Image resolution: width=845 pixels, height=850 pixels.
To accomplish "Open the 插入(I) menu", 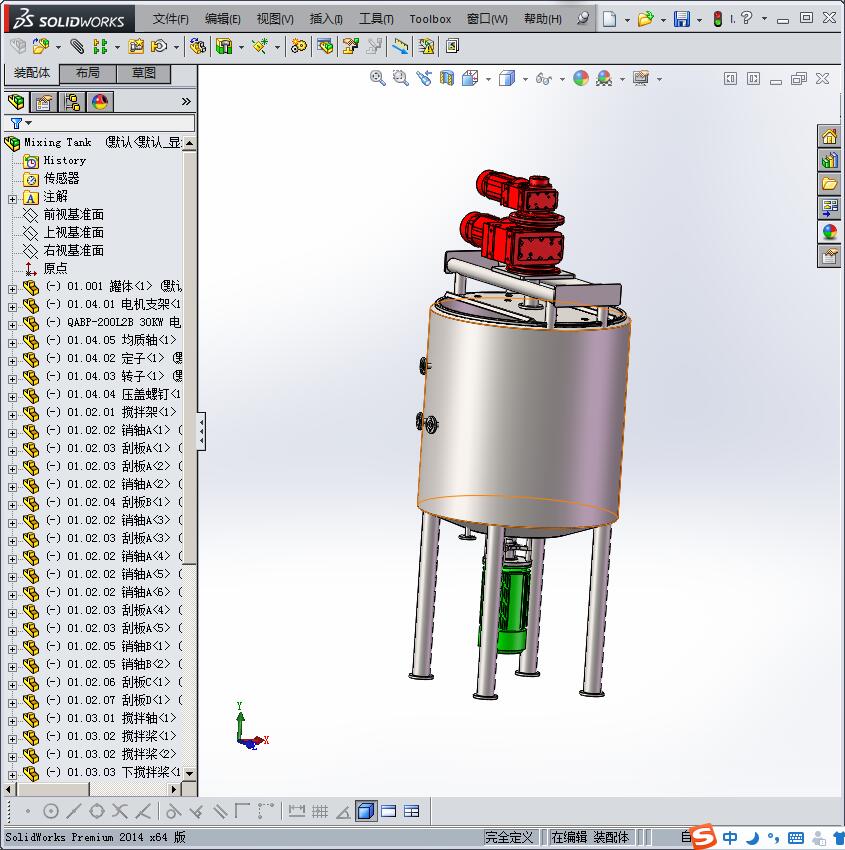I will coord(326,19).
